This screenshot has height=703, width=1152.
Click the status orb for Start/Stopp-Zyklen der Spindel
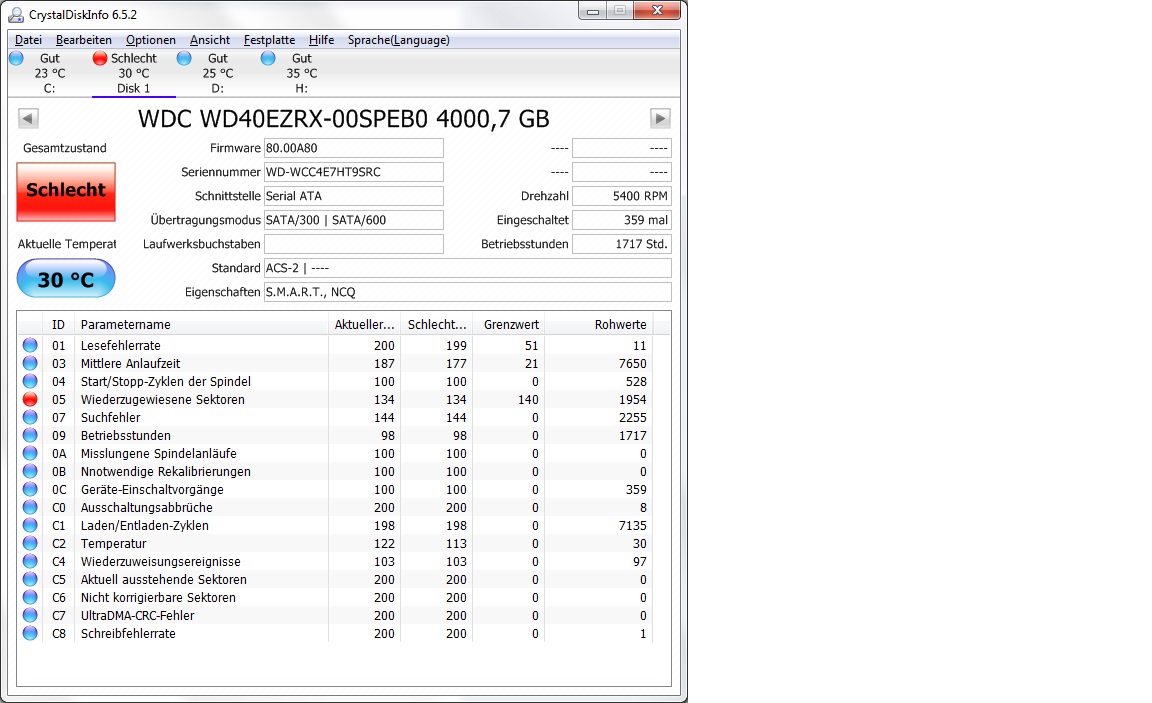[30, 381]
